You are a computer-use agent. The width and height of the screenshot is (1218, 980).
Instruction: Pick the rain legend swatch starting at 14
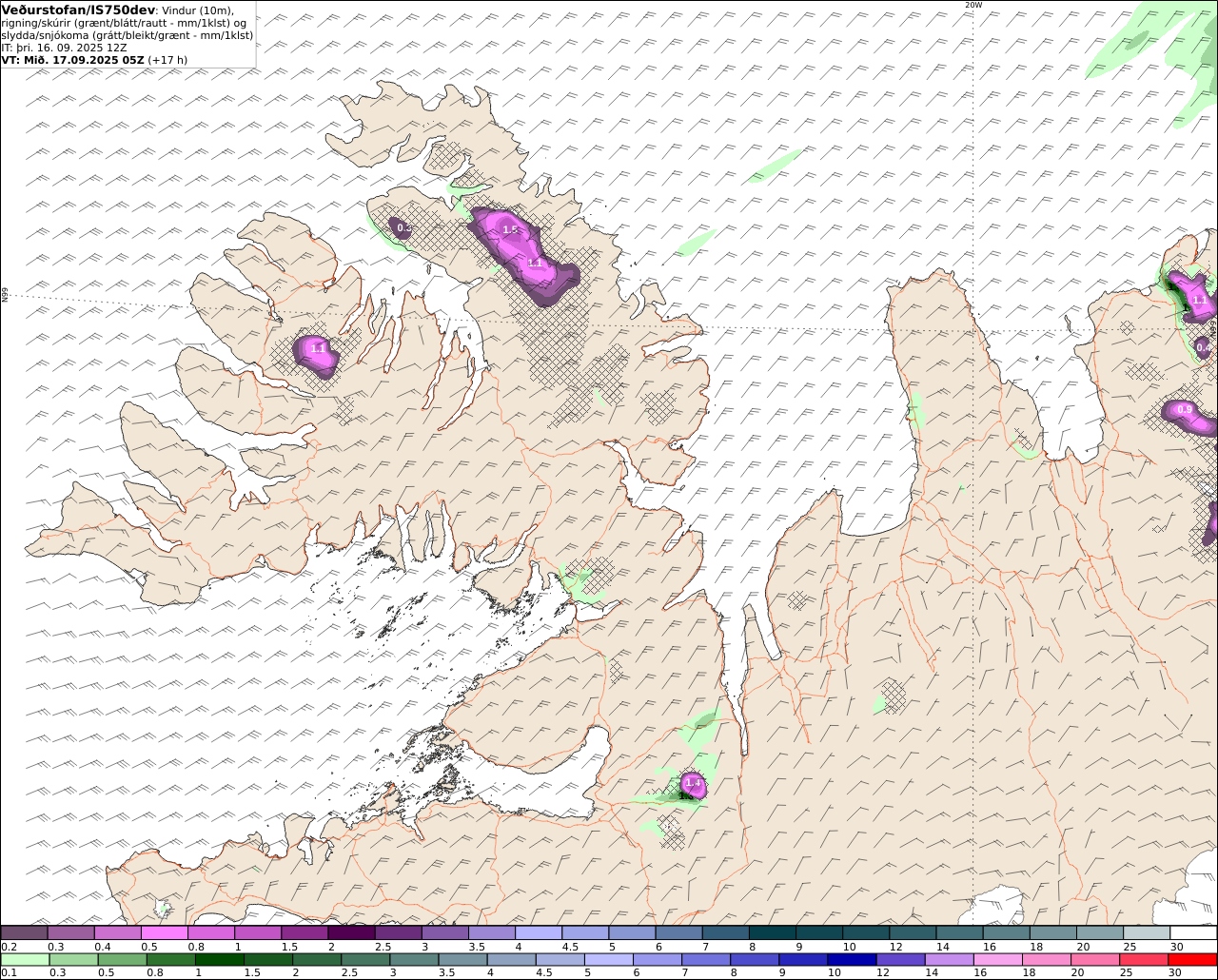(x=948, y=960)
